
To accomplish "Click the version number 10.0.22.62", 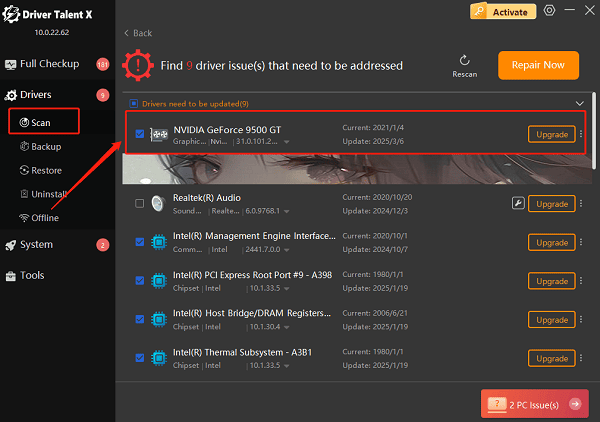I will pos(52,33).
